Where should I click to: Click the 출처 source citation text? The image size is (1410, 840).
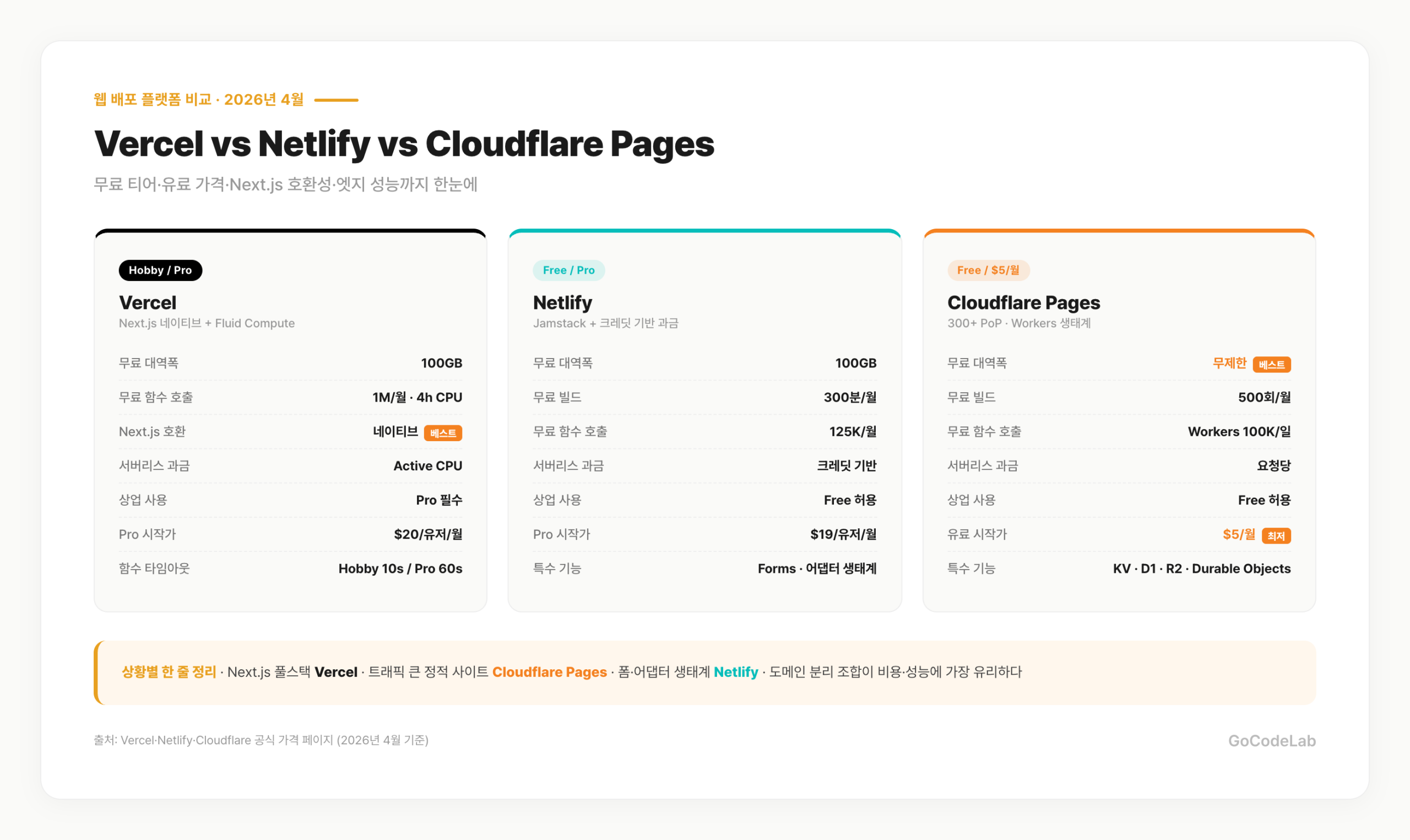[x=262, y=740]
